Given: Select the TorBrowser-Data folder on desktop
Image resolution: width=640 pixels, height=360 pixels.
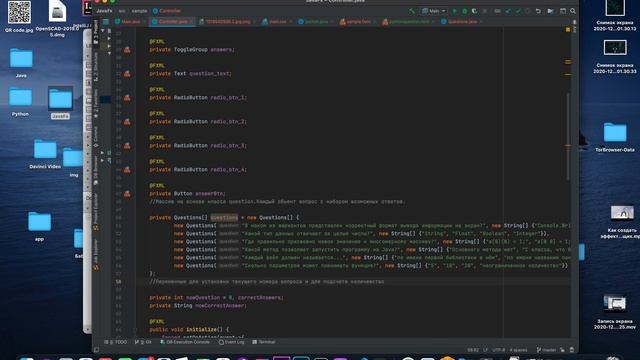Looking at the screenshot, I should [615, 137].
